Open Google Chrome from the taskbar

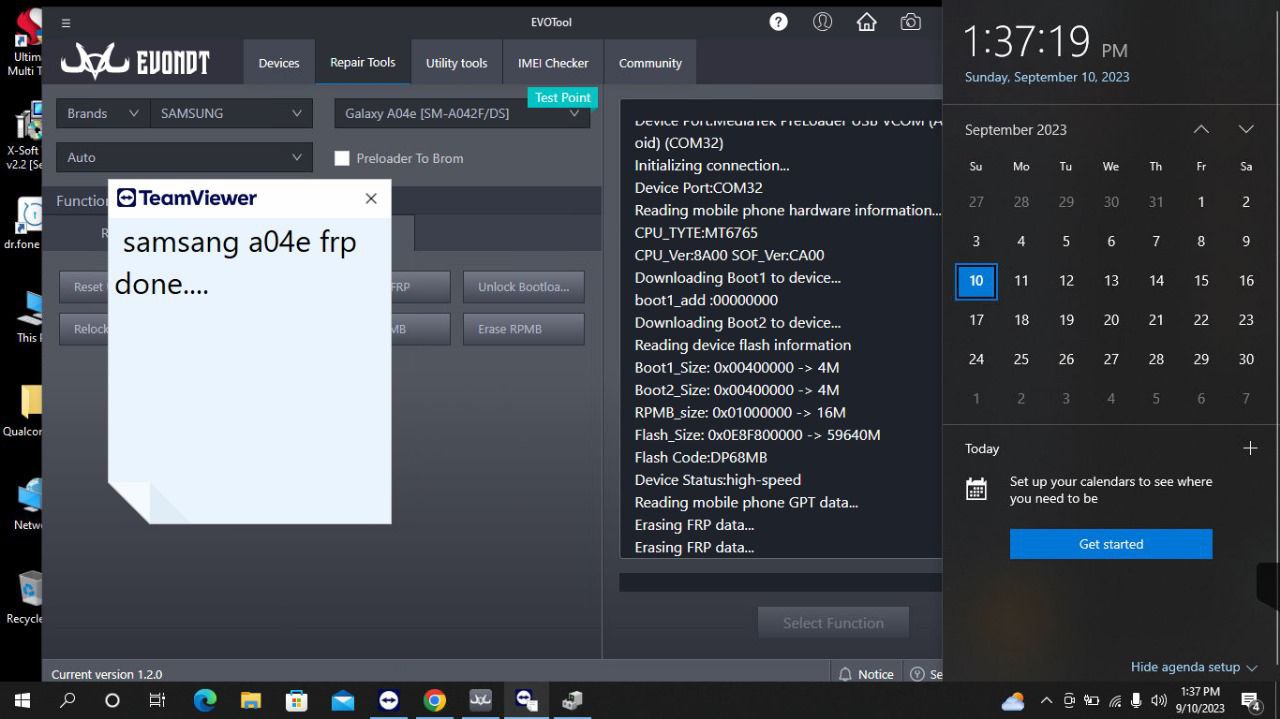[x=434, y=700]
